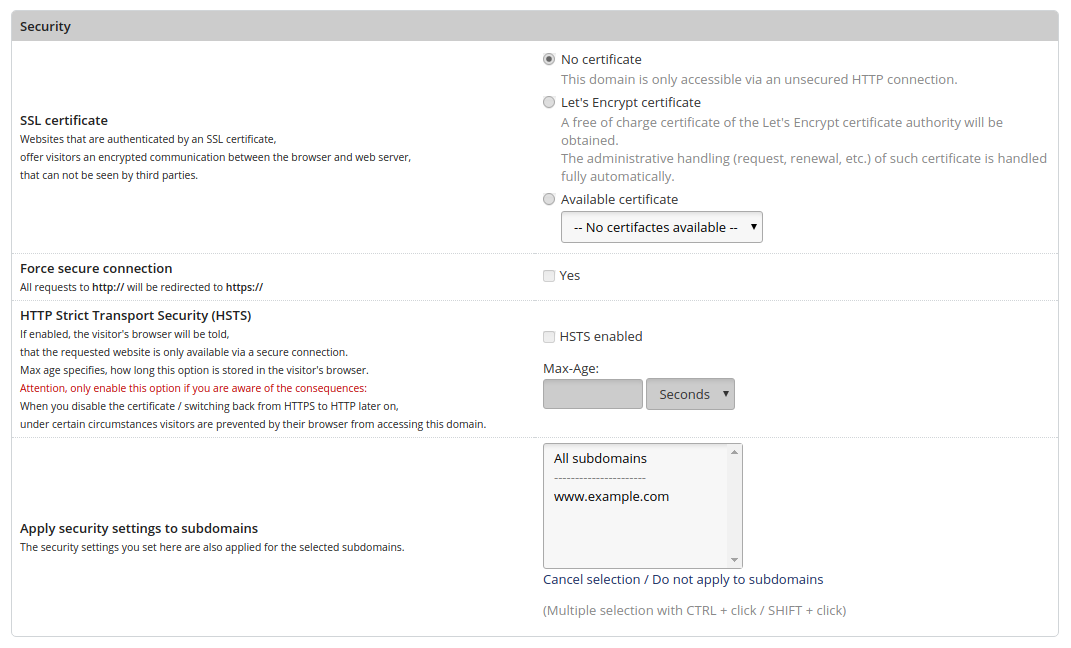This screenshot has height=648, width=1071.
Task: Click the Max-Age label
Action: [x=570, y=369]
